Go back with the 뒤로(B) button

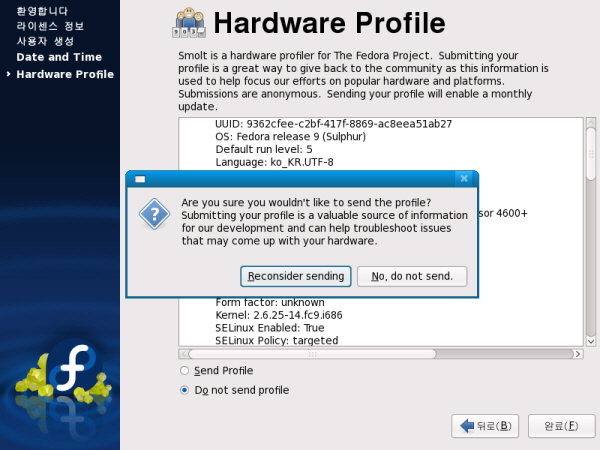tap(485, 426)
